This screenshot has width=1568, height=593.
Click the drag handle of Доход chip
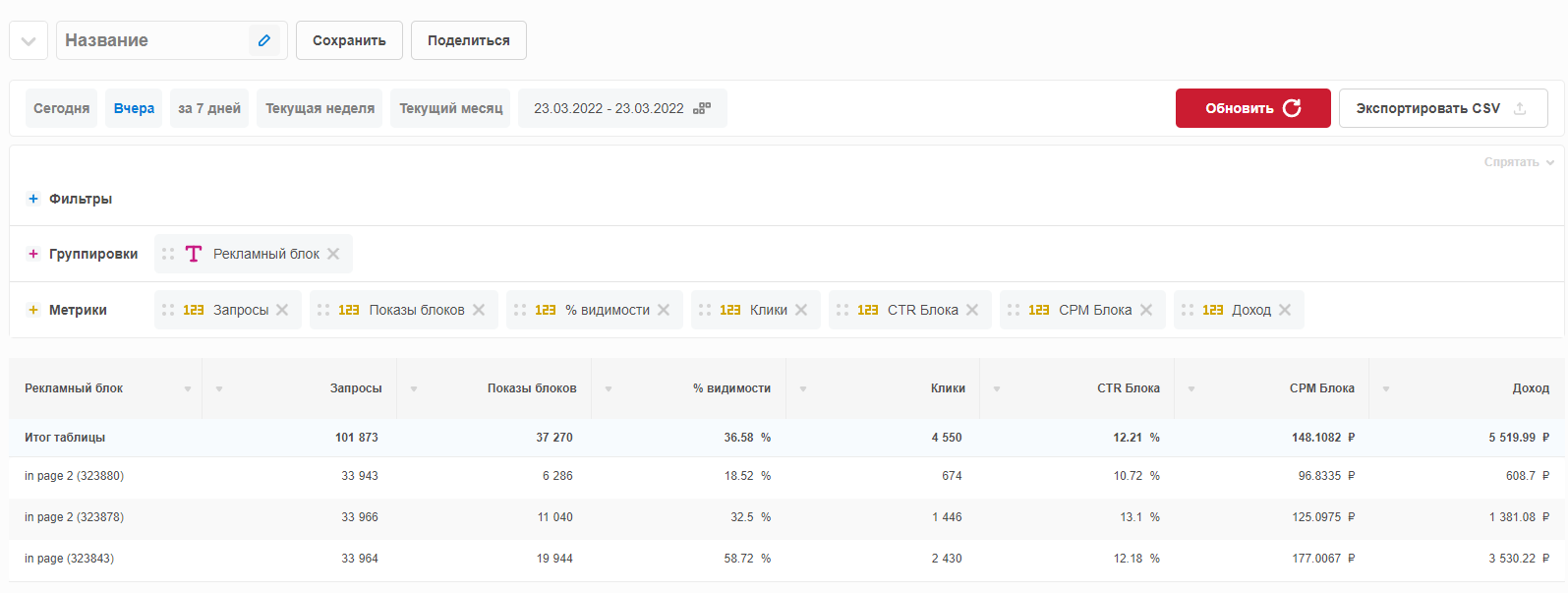1188,310
